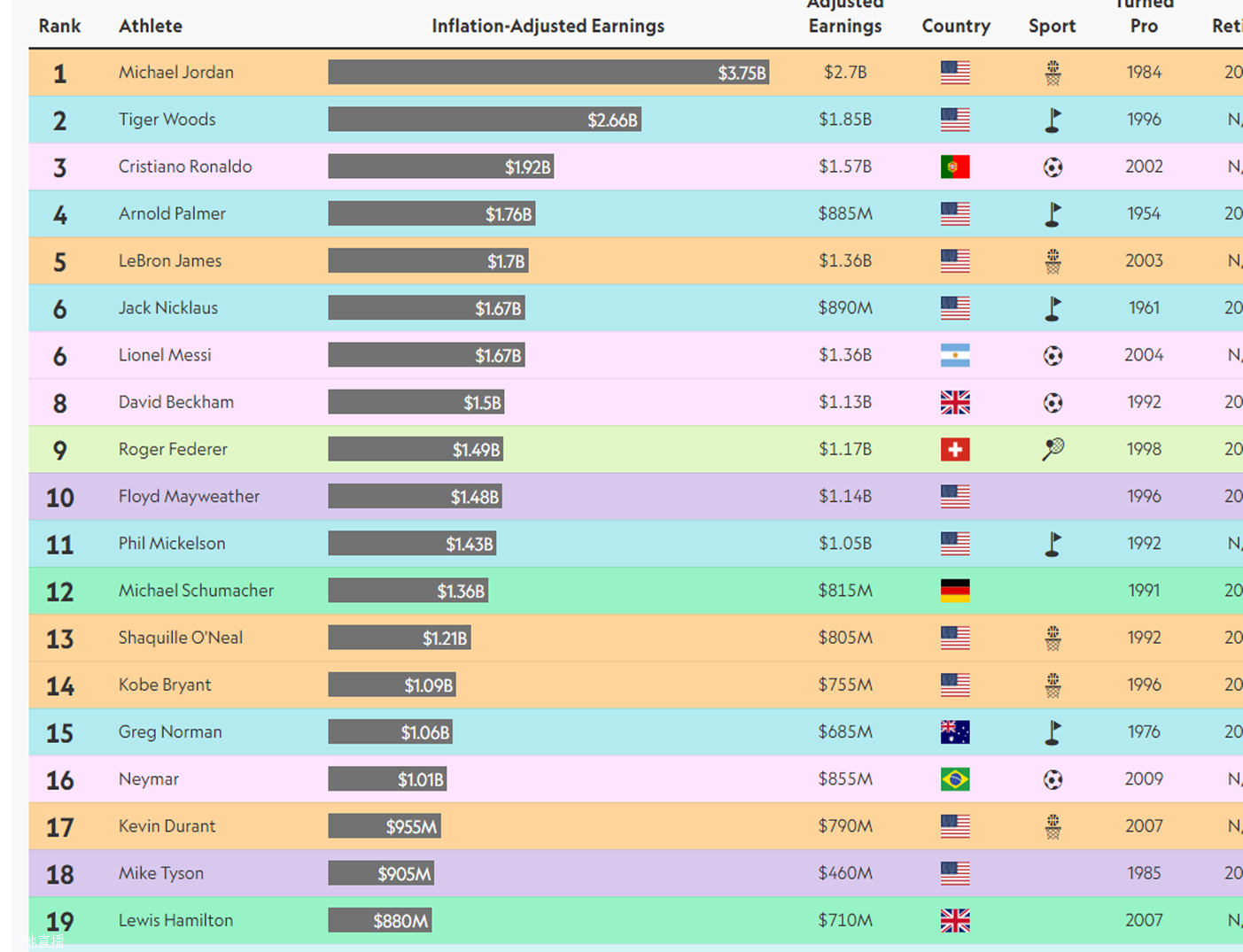Viewport: 1243px width, 952px height.
Task: Click the name Shaquille O'Neal
Action: coord(181,638)
